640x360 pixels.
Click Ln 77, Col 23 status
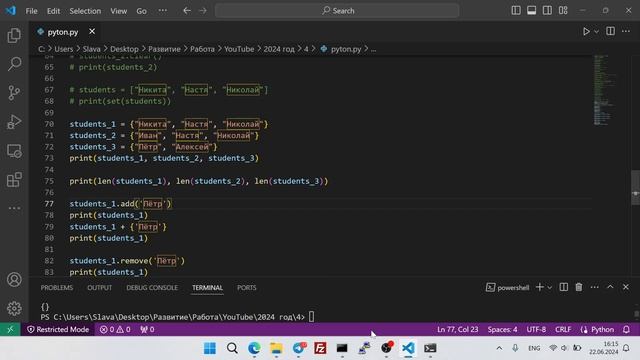point(458,329)
